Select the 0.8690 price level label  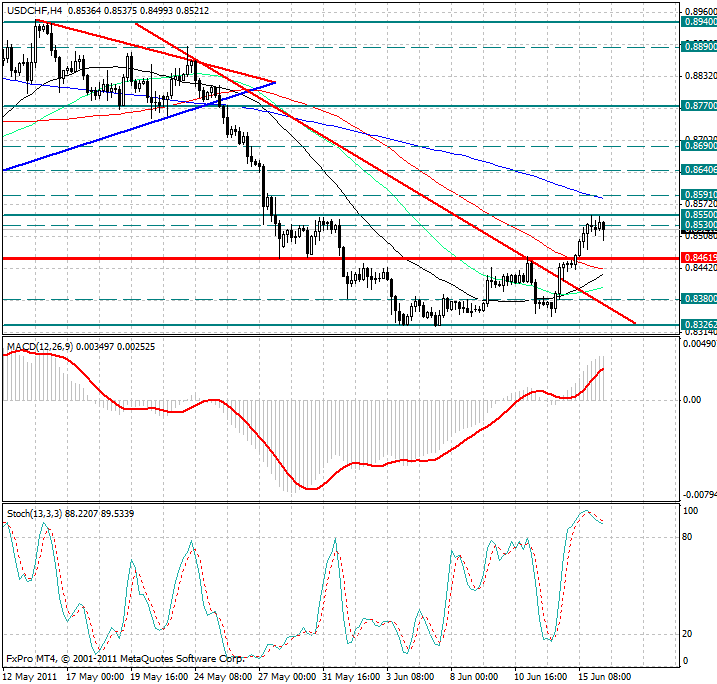[699, 146]
